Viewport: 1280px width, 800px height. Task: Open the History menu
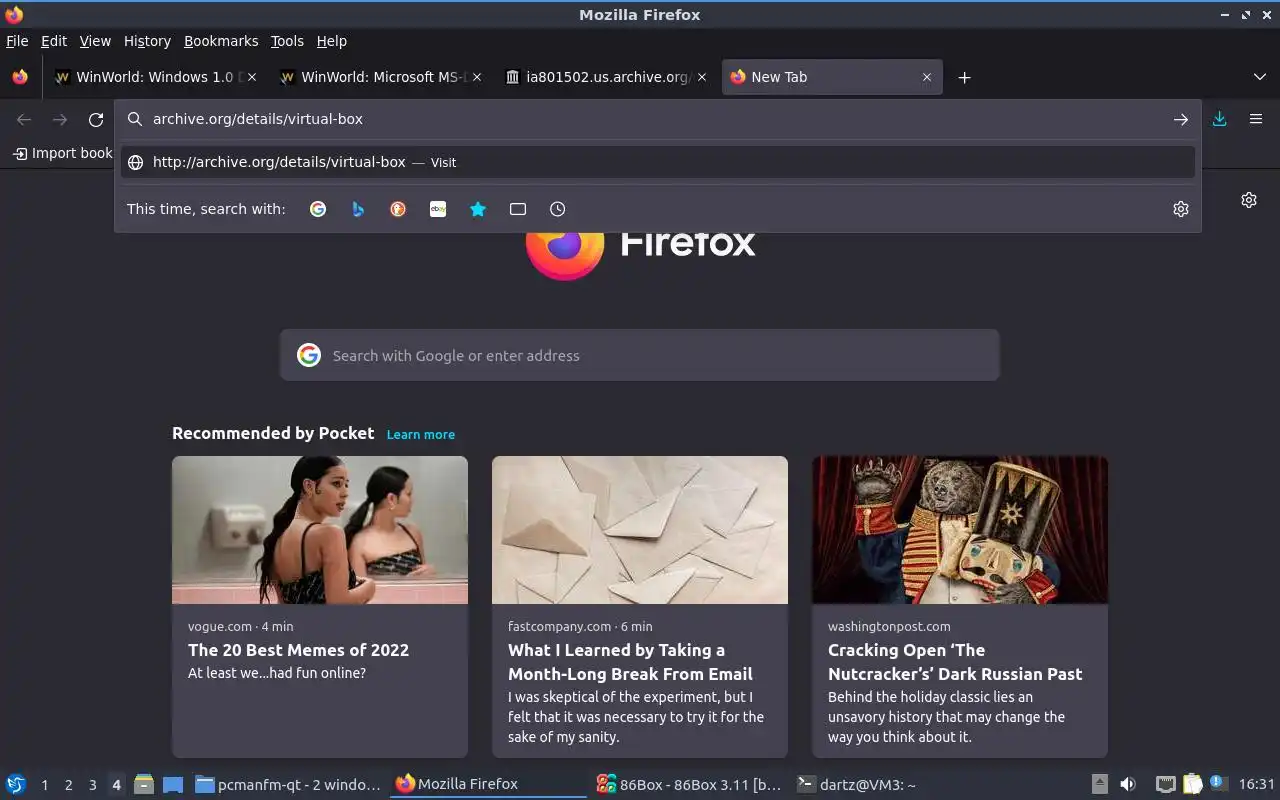(x=147, y=41)
